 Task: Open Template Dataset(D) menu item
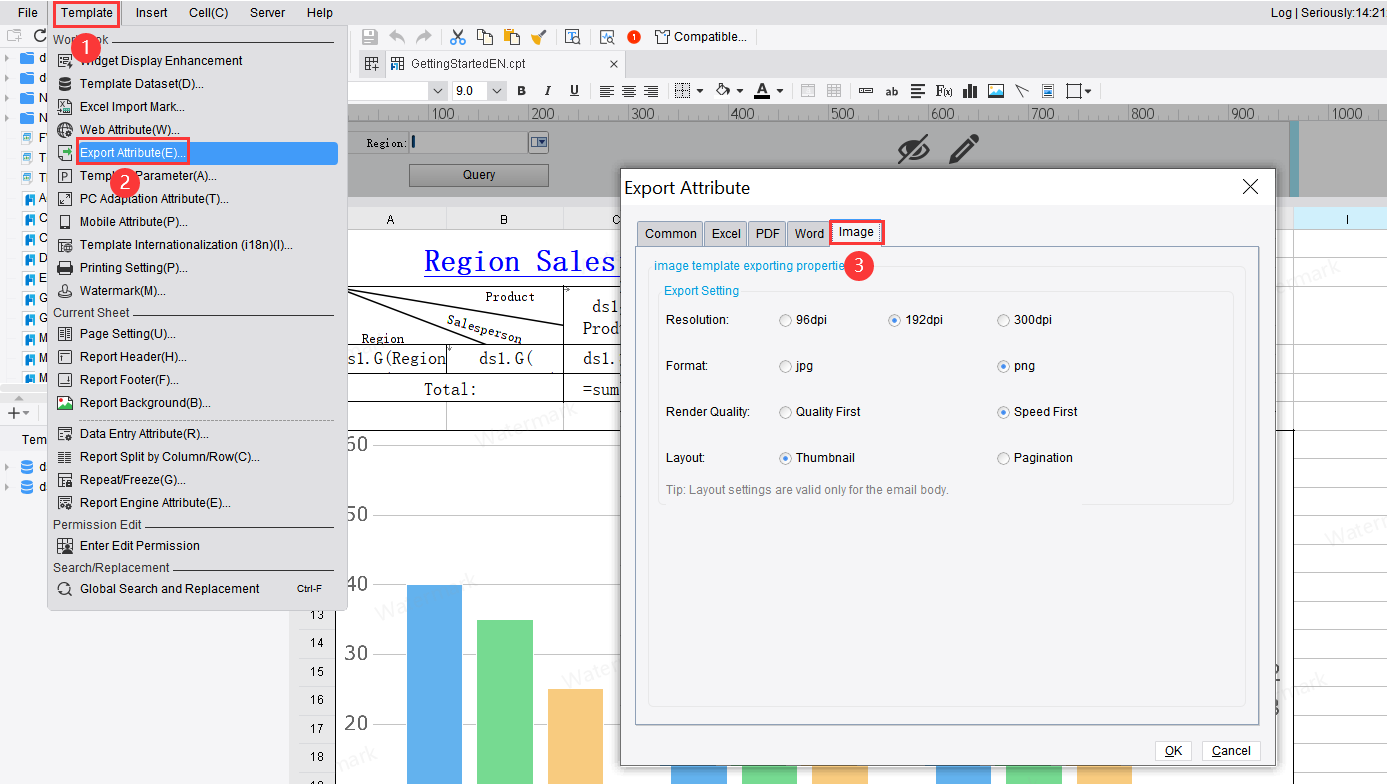pos(142,84)
